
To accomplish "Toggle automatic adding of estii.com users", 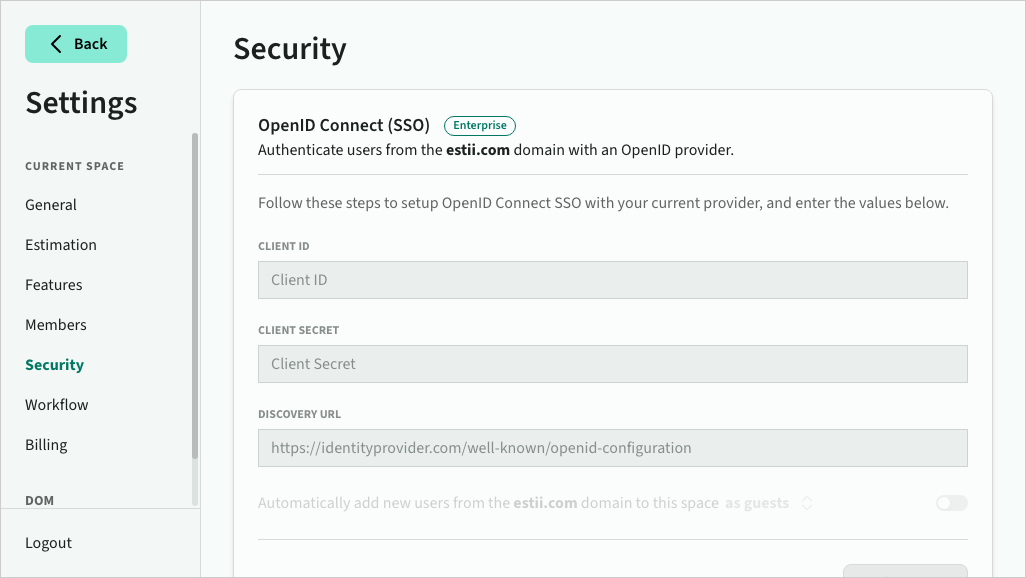I will pos(951,503).
